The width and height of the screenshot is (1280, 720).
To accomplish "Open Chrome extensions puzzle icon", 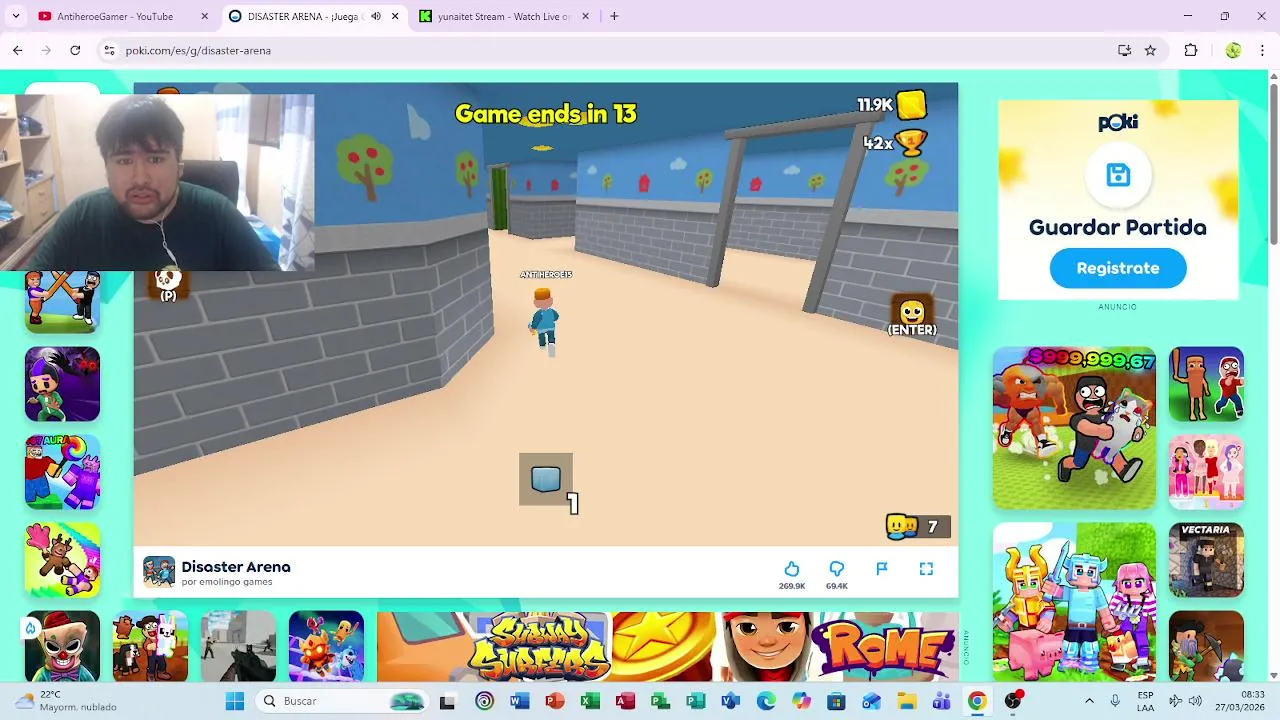I will tap(1190, 50).
